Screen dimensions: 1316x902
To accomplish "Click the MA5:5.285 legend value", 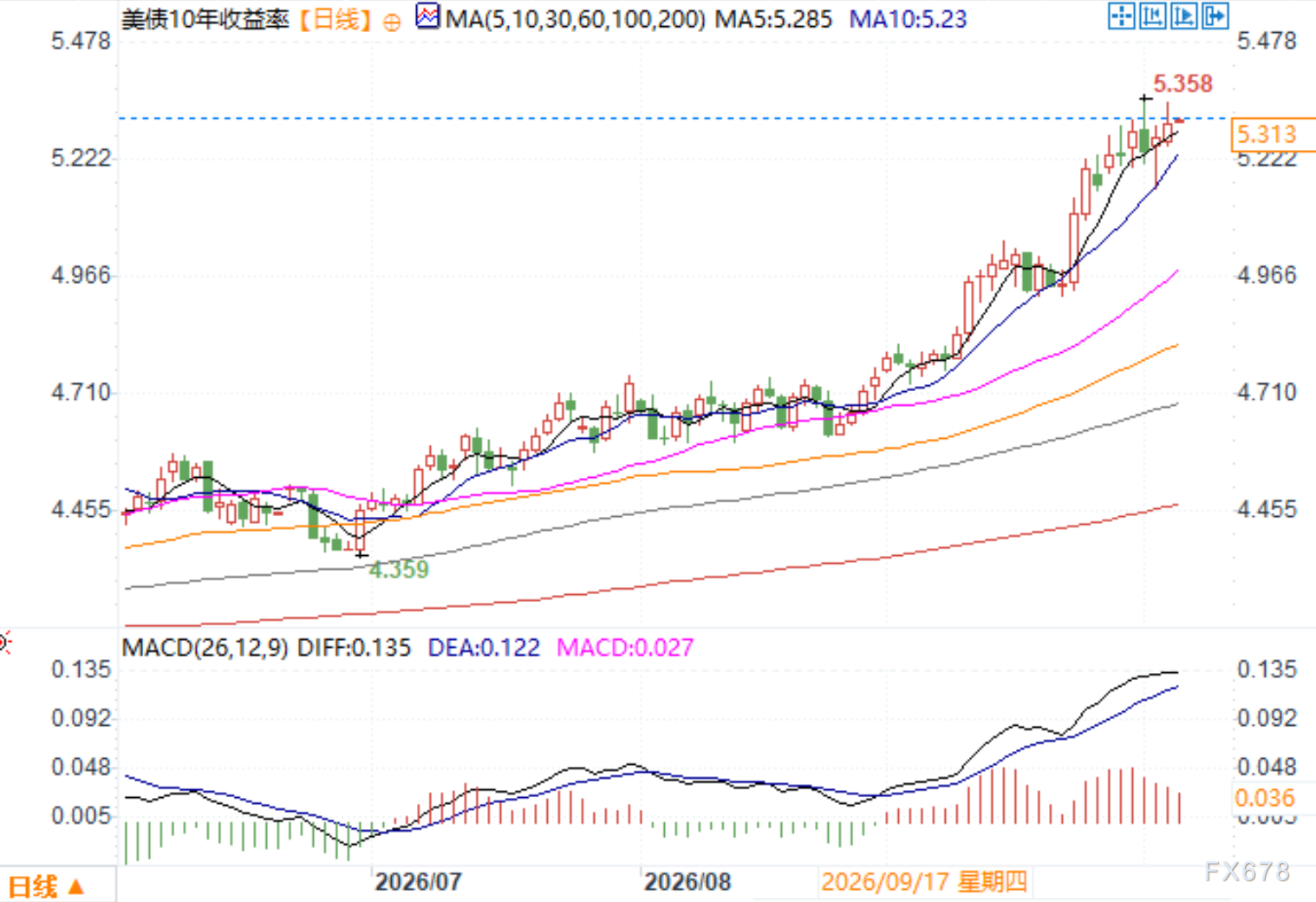I will (773, 19).
